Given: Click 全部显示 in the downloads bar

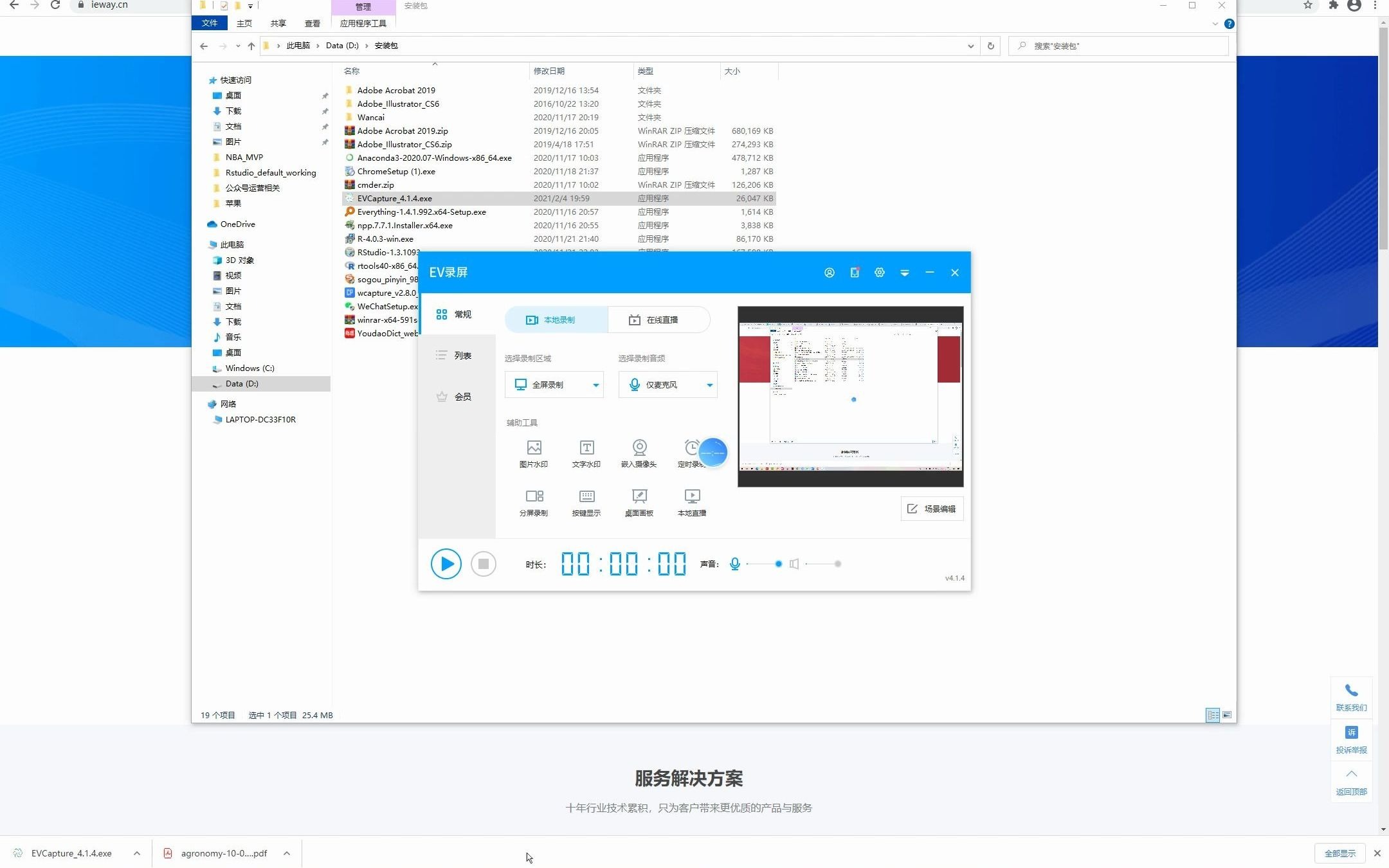Looking at the screenshot, I should coord(1340,853).
